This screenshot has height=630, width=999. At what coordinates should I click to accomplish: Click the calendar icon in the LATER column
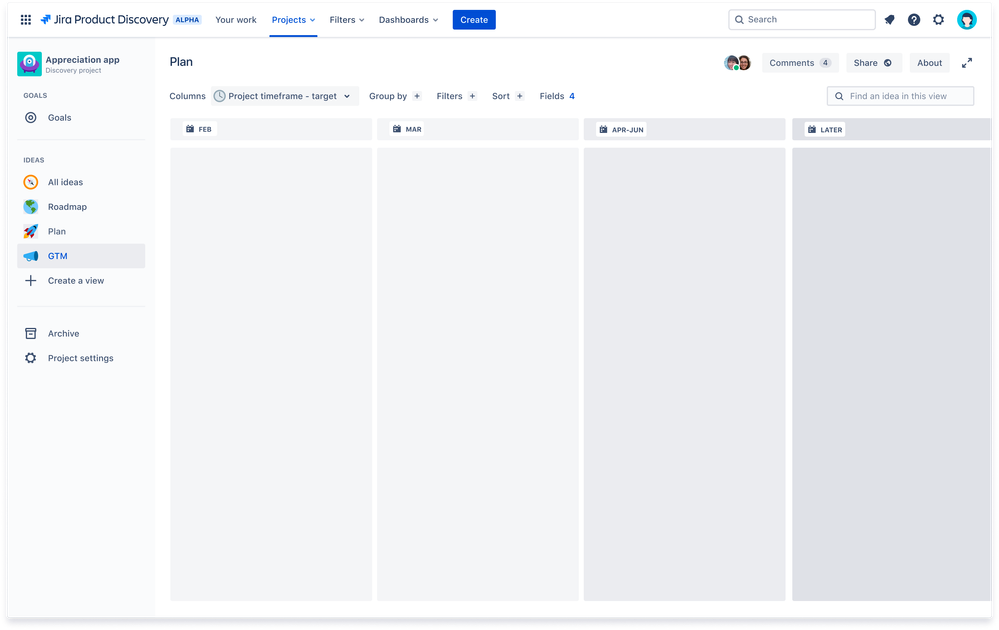812,129
